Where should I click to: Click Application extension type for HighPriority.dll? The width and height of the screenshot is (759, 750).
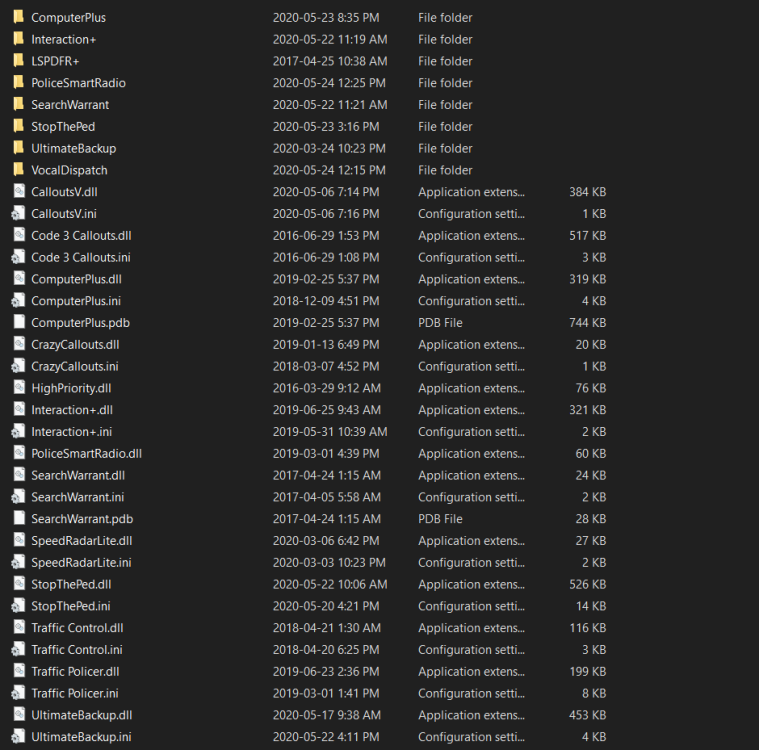[x=471, y=388]
